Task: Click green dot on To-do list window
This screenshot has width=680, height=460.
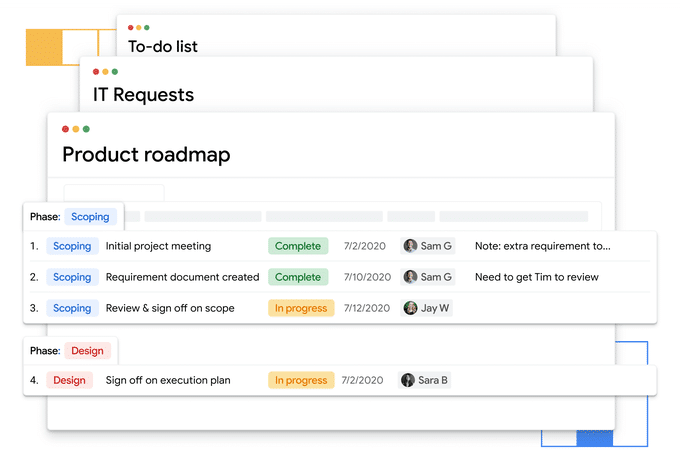Action: [147, 27]
